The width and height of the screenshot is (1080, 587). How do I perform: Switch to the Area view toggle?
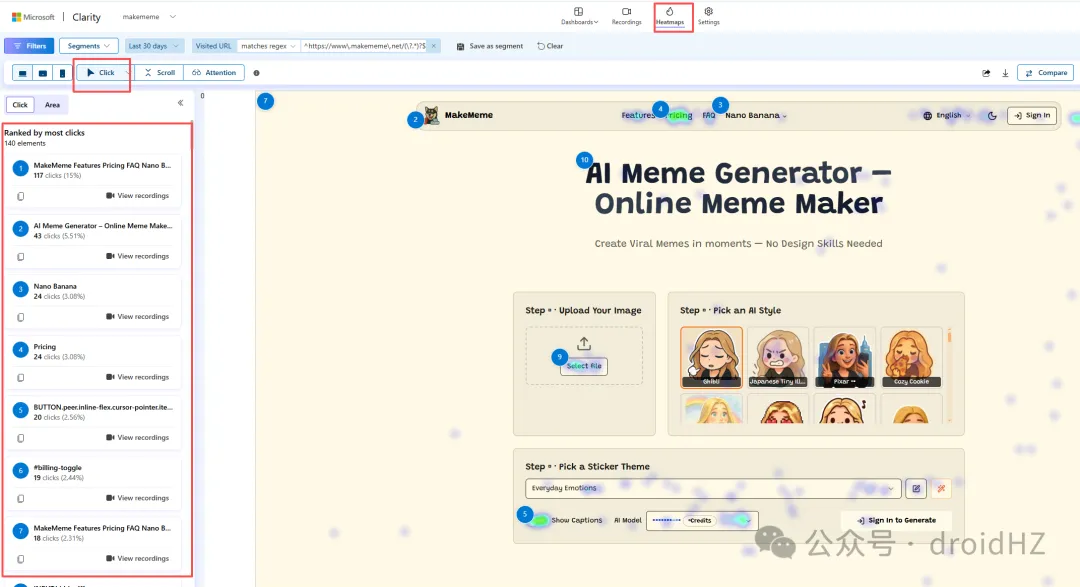coord(52,105)
